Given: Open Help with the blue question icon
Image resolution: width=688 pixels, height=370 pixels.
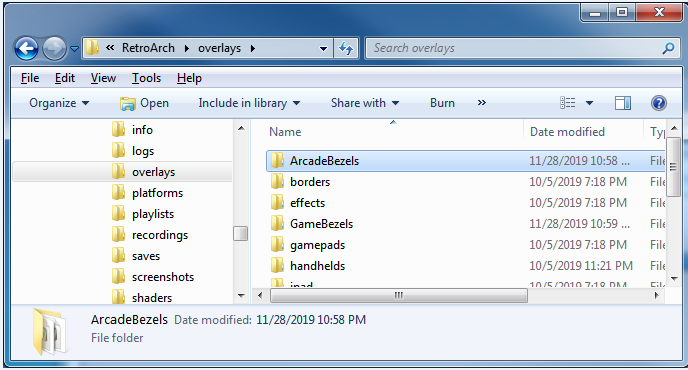Looking at the screenshot, I should click(659, 103).
